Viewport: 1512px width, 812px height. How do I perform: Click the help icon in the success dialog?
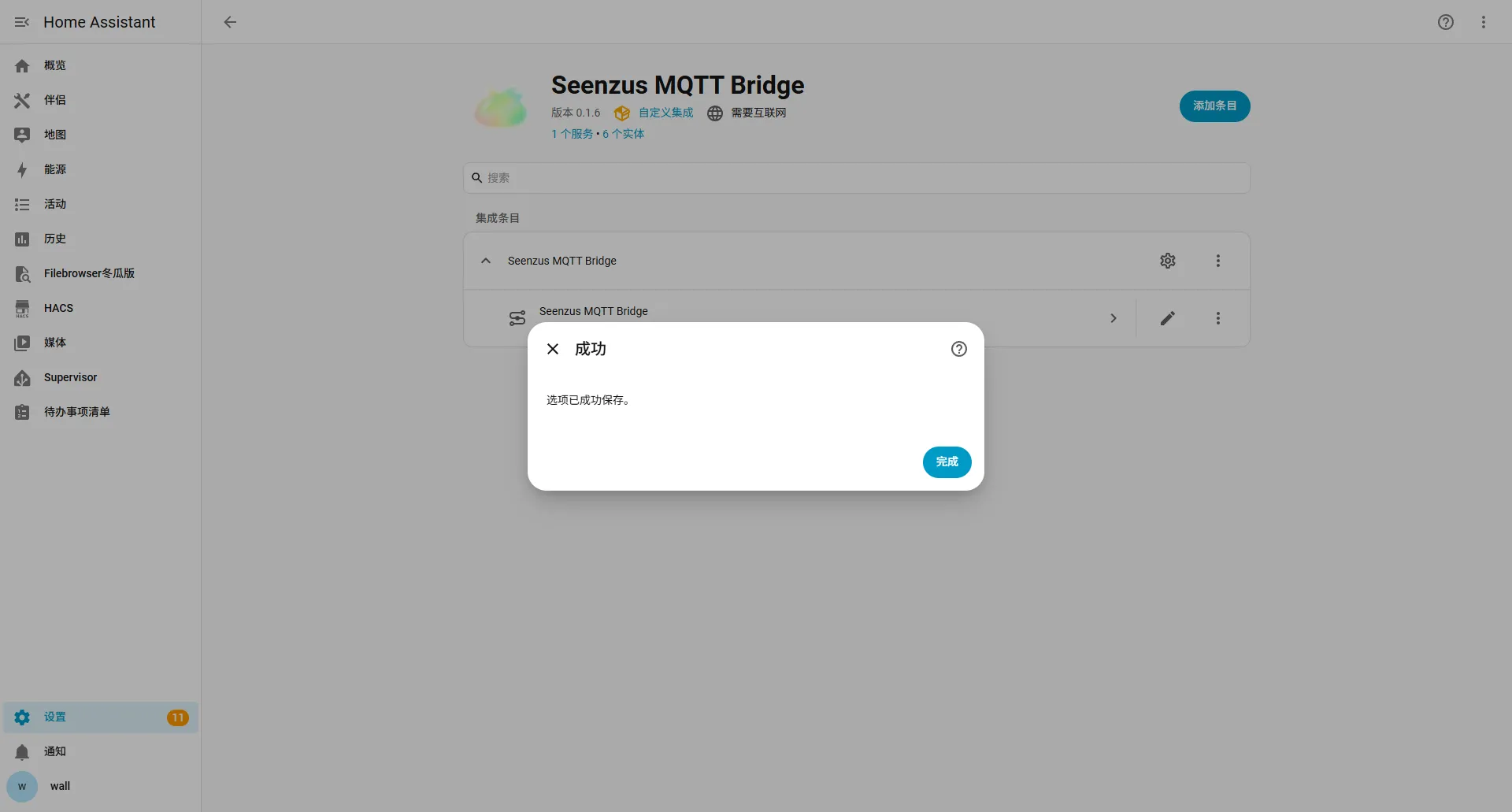958,349
